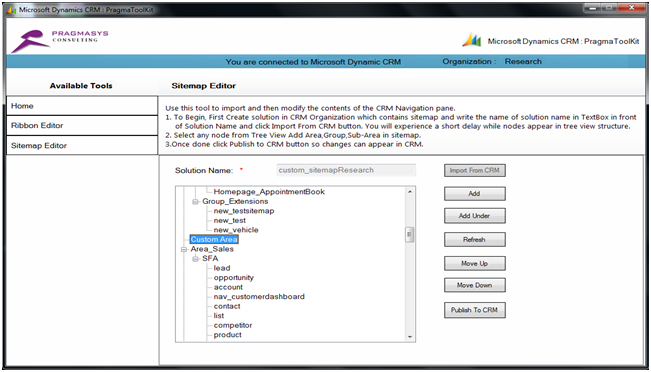The width and height of the screenshot is (651, 372).
Task: Click the Import From CRM button
Action: pyautogui.click(x=475, y=170)
